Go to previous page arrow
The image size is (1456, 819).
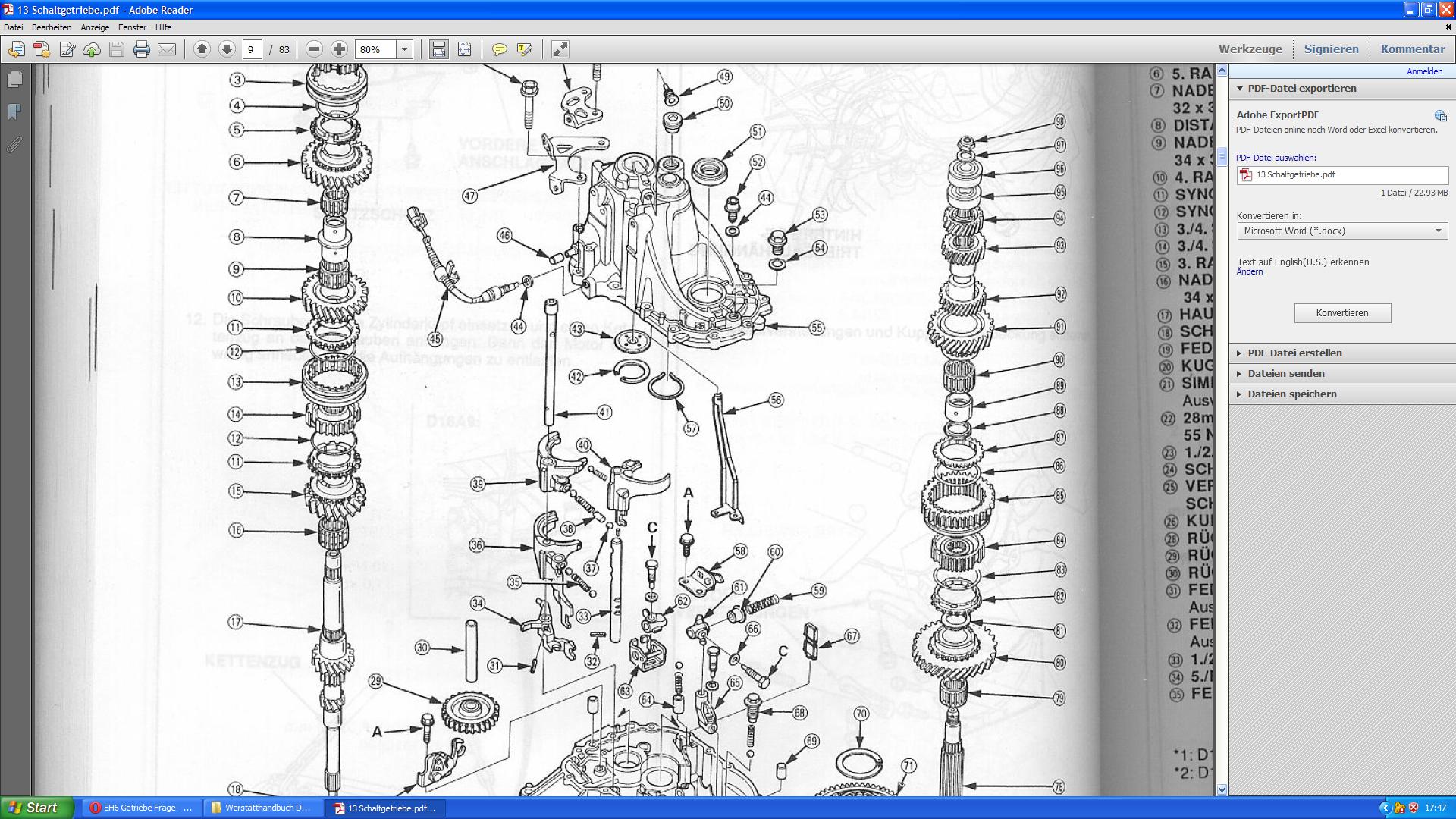pos(202,49)
